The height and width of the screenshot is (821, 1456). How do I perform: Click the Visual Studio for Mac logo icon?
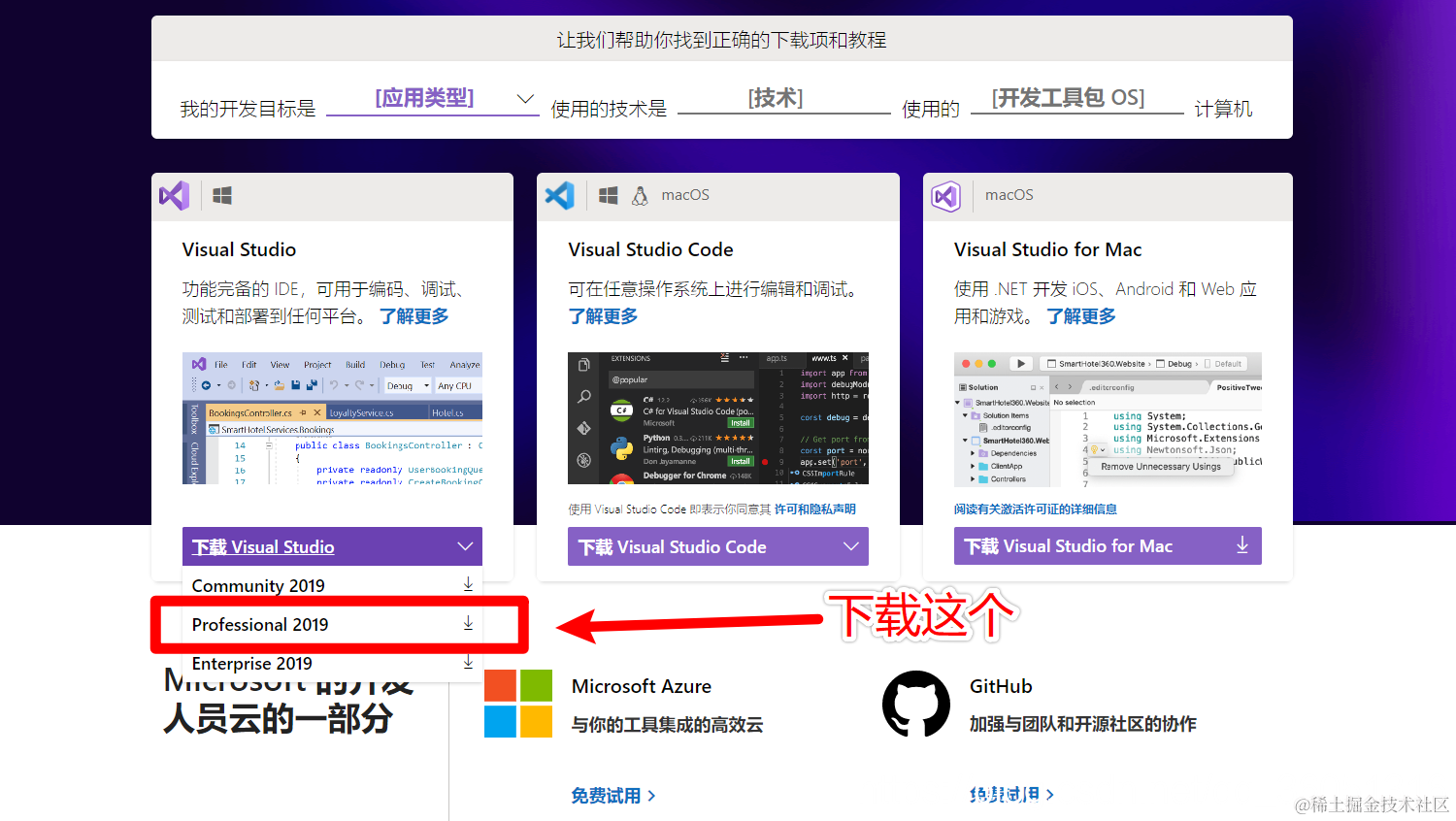coord(945,195)
